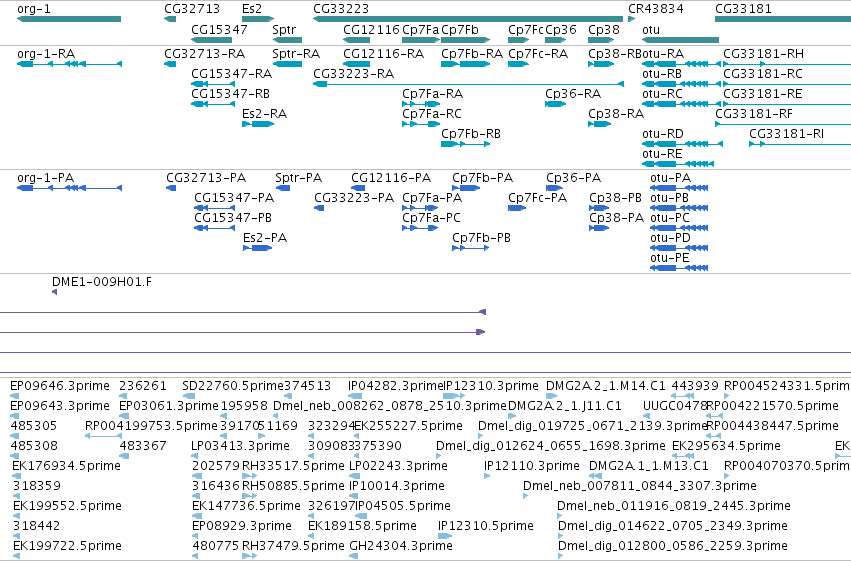The width and height of the screenshot is (851, 561).
Task: Click the Cp38 gene label
Action: click(x=604, y=29)
